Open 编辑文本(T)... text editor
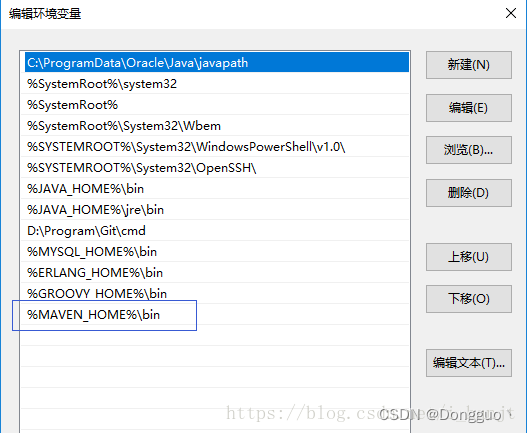The height and width of the screenshot is (433, 527). [469, 363]
